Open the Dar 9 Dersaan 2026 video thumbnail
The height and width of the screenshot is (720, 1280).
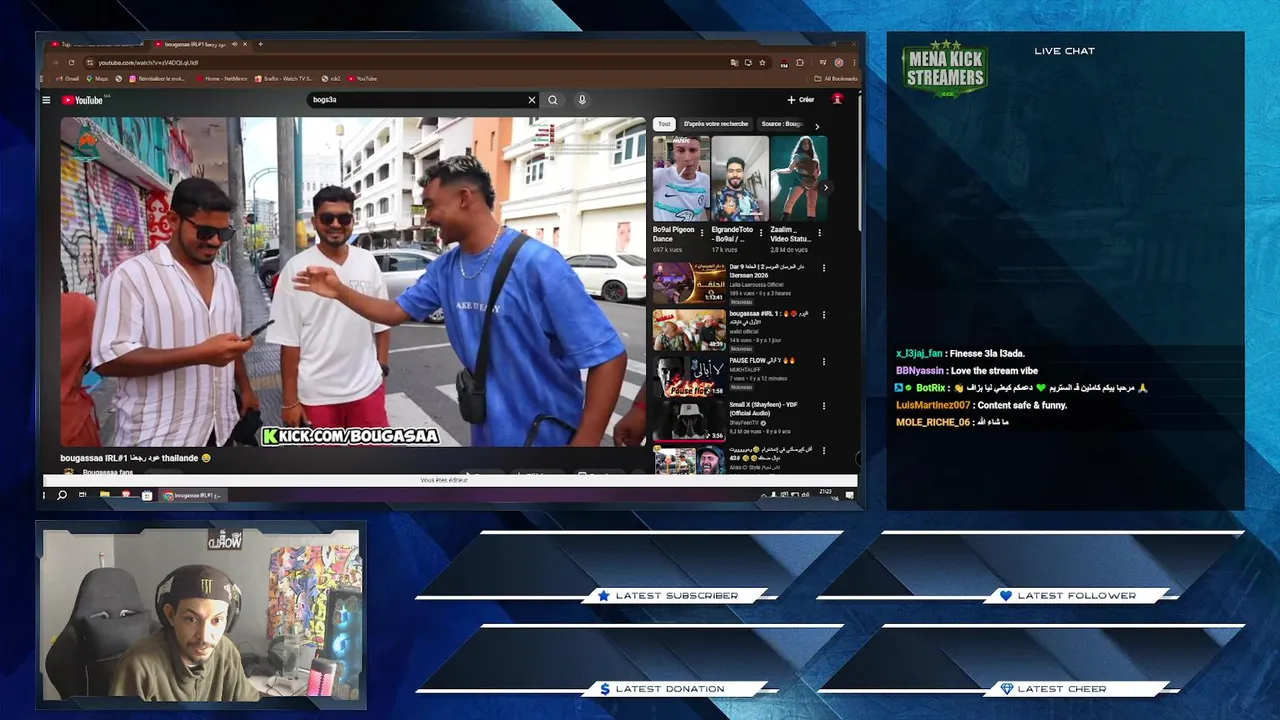689,282
